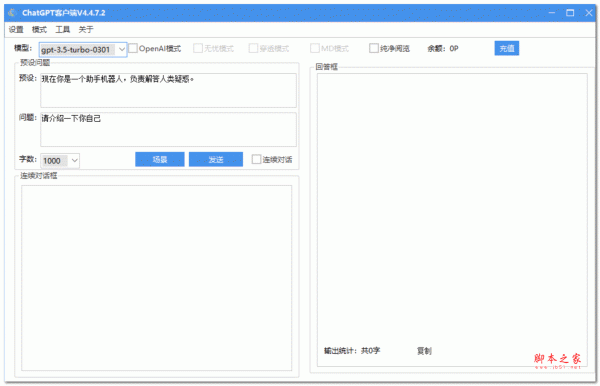Expand the 字数 1000 dropdown
Image resolution: width=600 pixels, height=386 pixels.
click(x=75, y=161)
